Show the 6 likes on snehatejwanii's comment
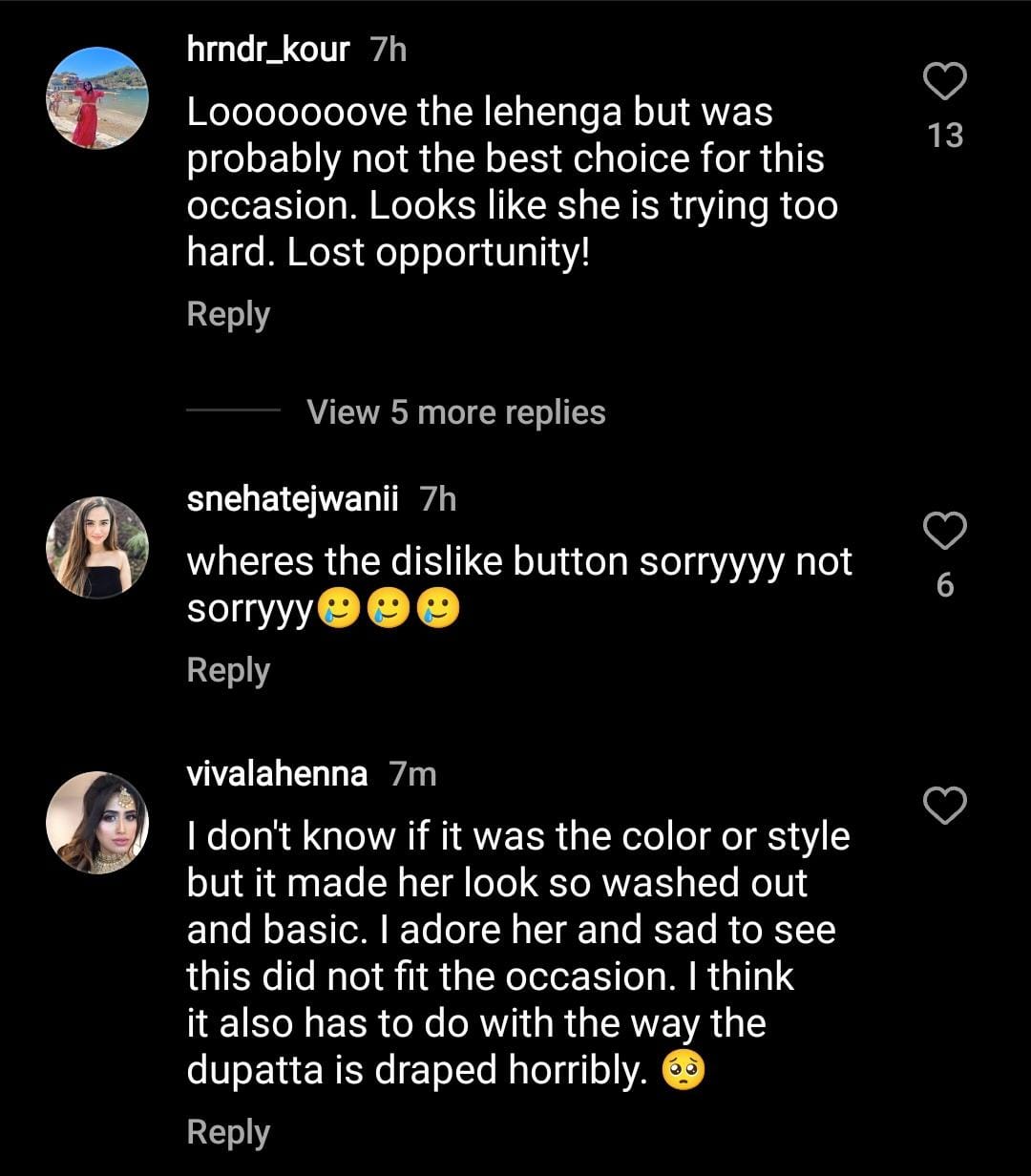The image size is (1031, 1176). [945, 584]
